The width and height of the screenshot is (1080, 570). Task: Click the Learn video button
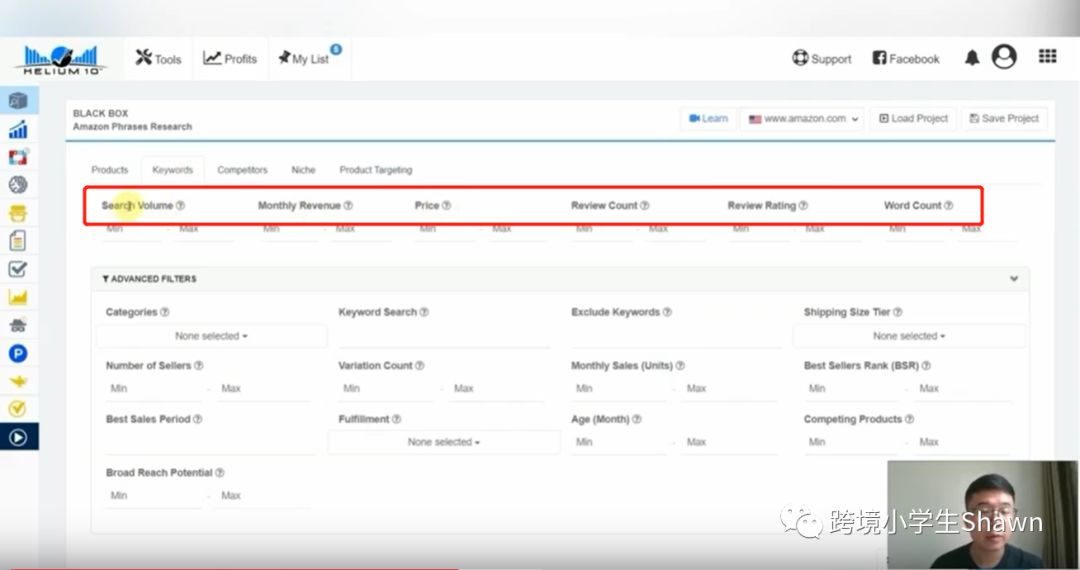[x=708, y=118]
